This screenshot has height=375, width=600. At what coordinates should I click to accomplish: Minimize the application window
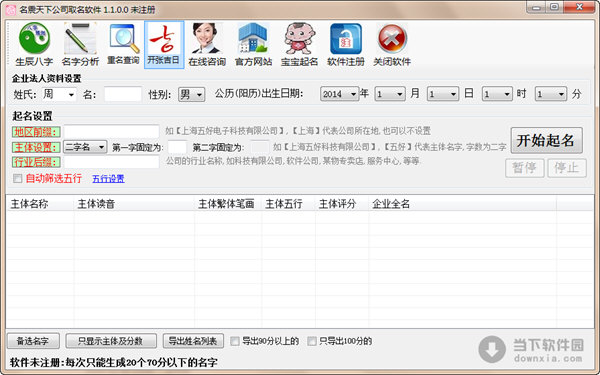536,7
